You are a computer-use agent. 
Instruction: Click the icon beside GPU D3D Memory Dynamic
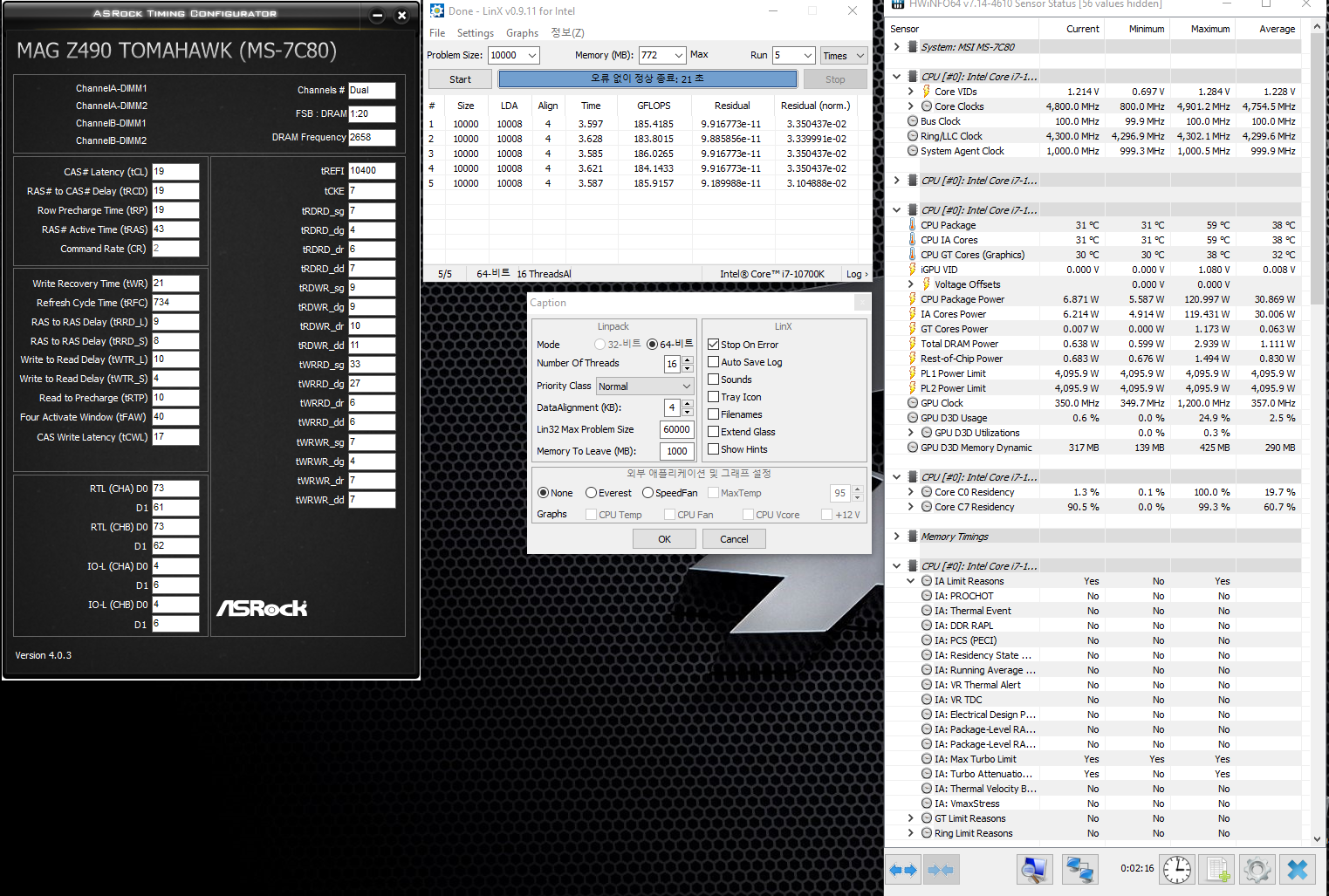(913, 448)
